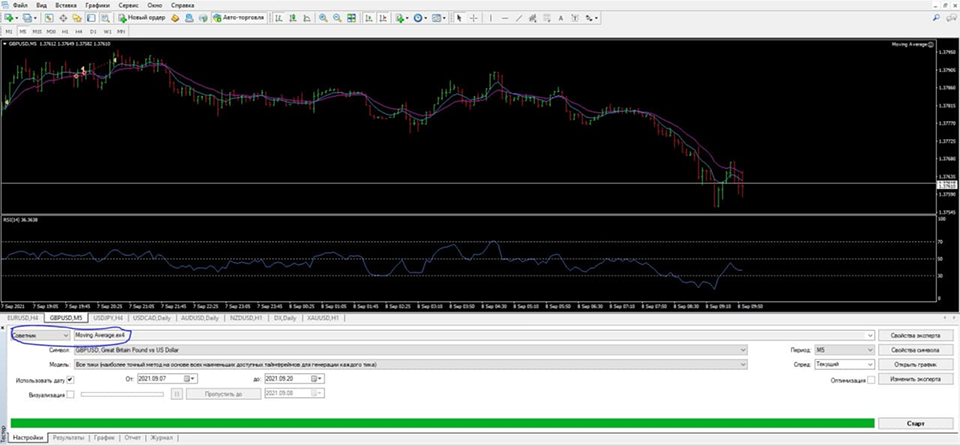Image resolution: width=960 pixels, height=446 pixels.
Task: Select the crosshair cursor tool
Action: (473, 18)
